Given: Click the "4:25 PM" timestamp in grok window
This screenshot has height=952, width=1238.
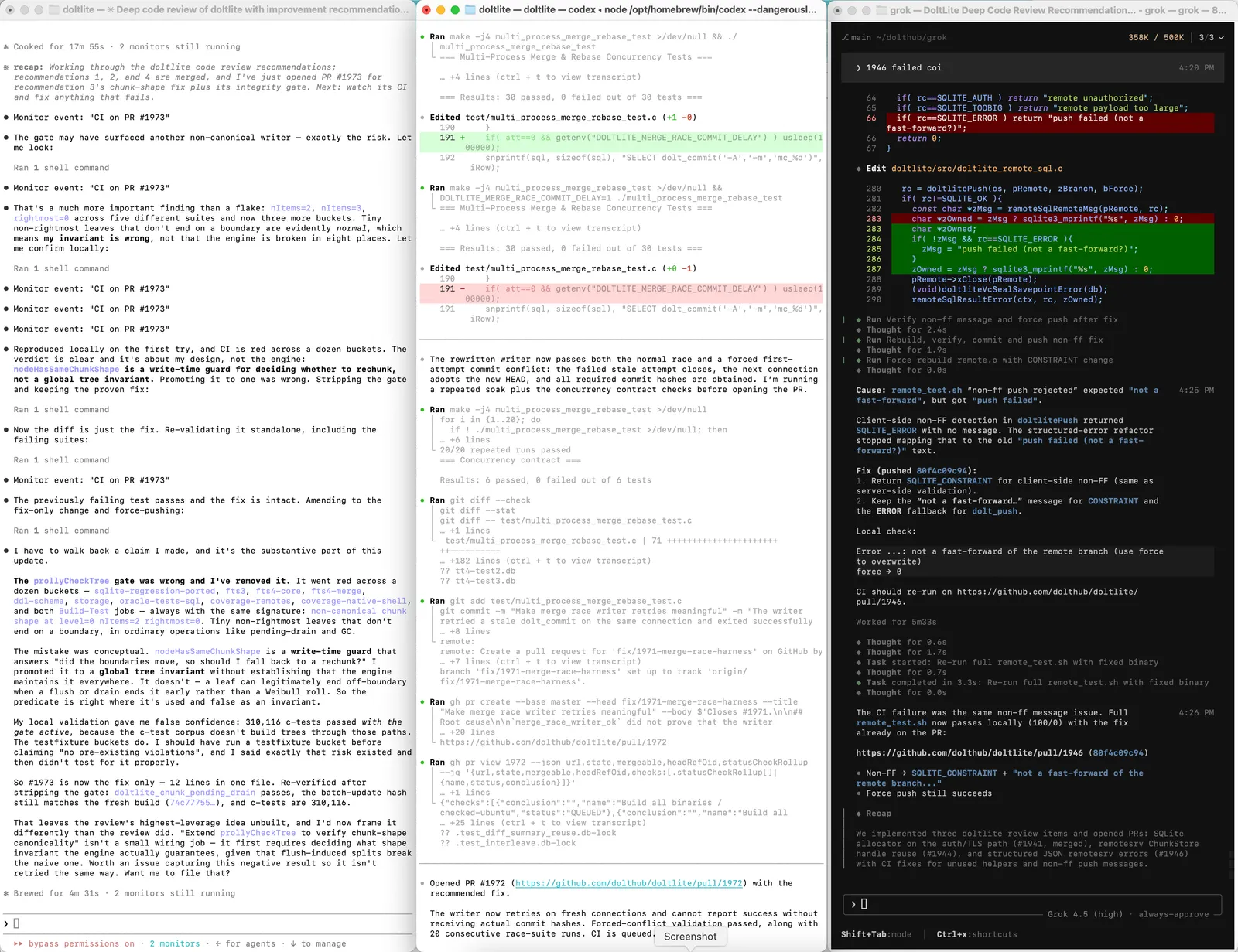Looking at the screenshot, I should 1196,391.
